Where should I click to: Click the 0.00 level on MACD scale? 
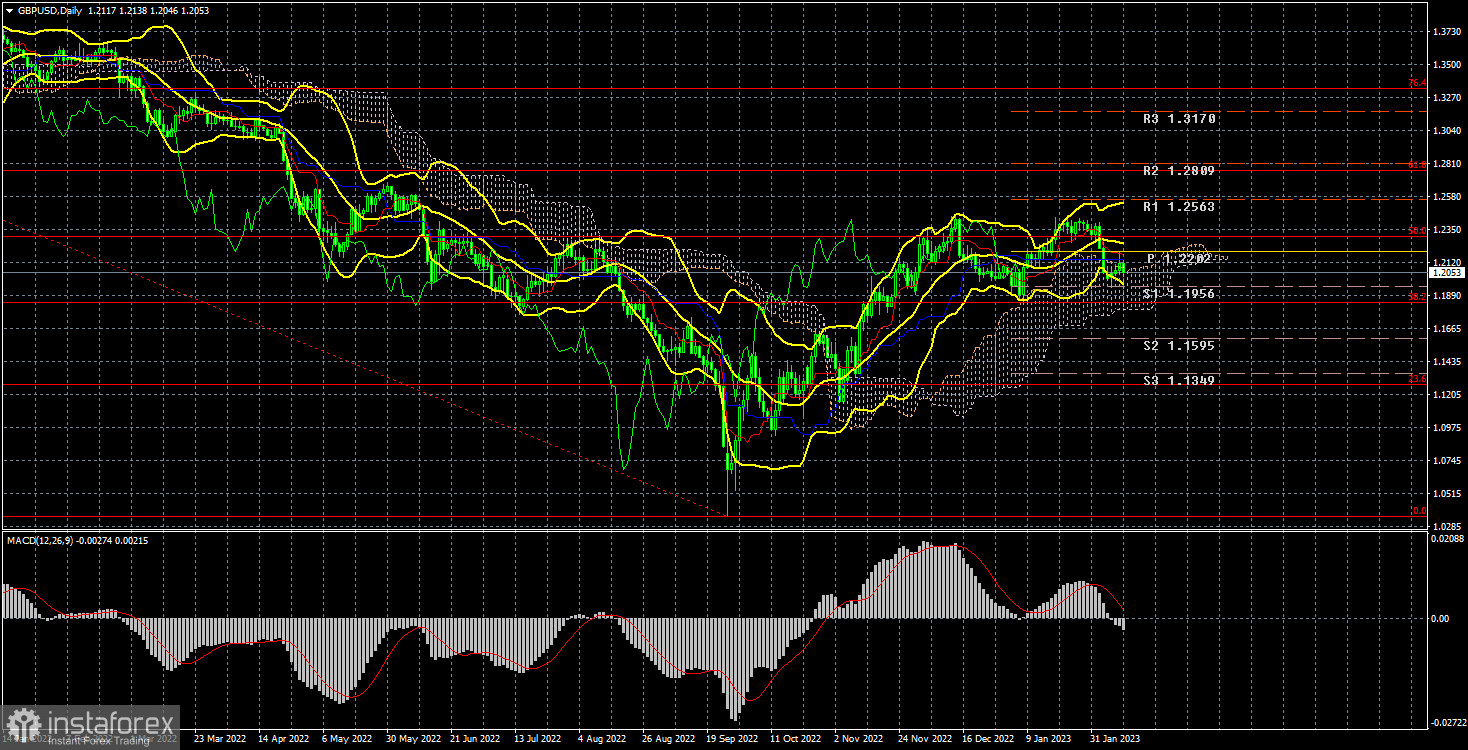[1440, 618]
